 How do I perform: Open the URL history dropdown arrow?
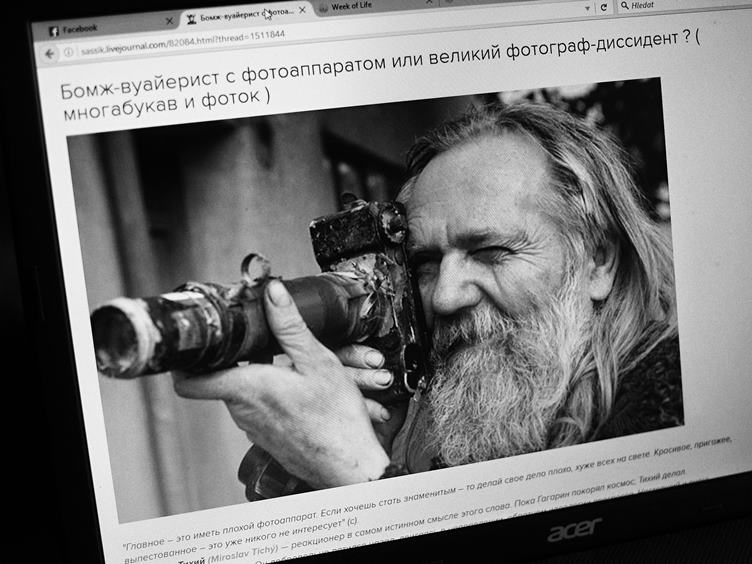587,8
